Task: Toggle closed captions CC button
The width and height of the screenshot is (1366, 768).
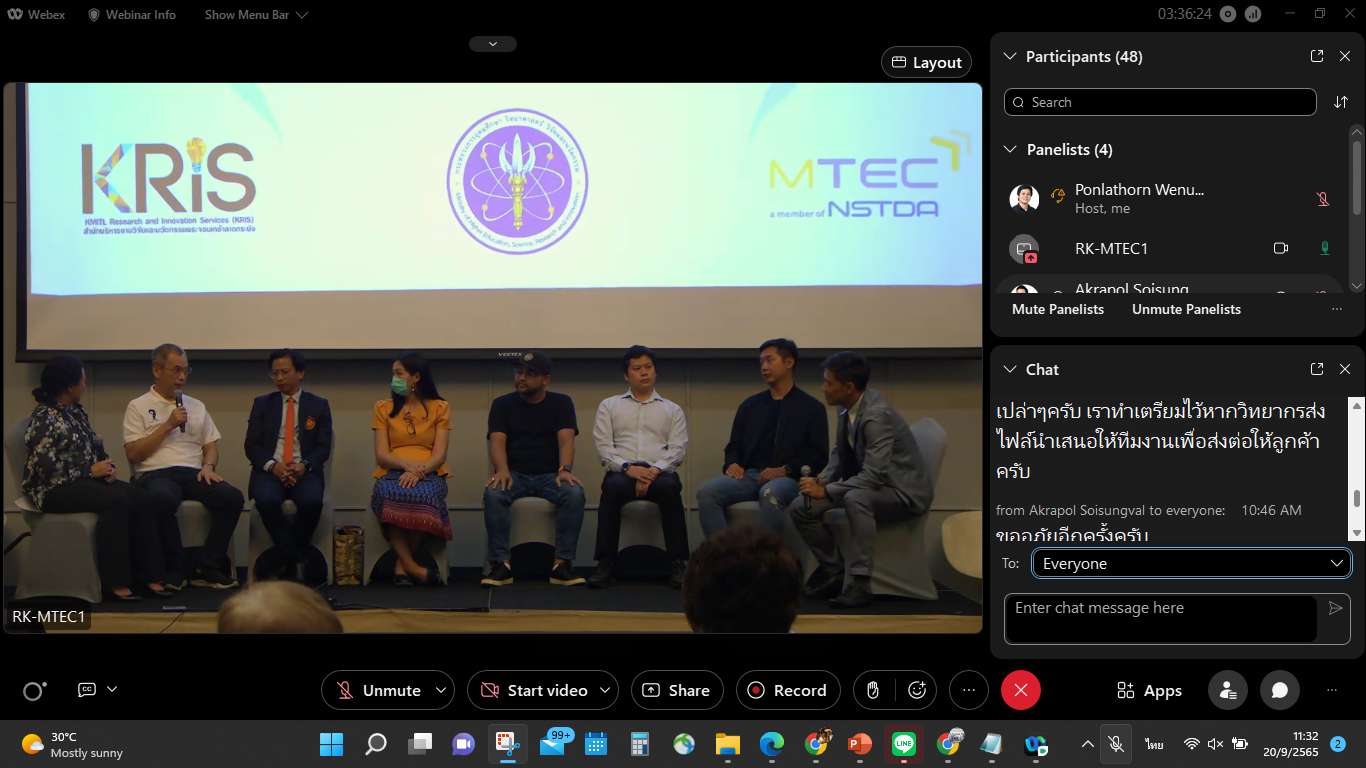Action: coord(87,690)
